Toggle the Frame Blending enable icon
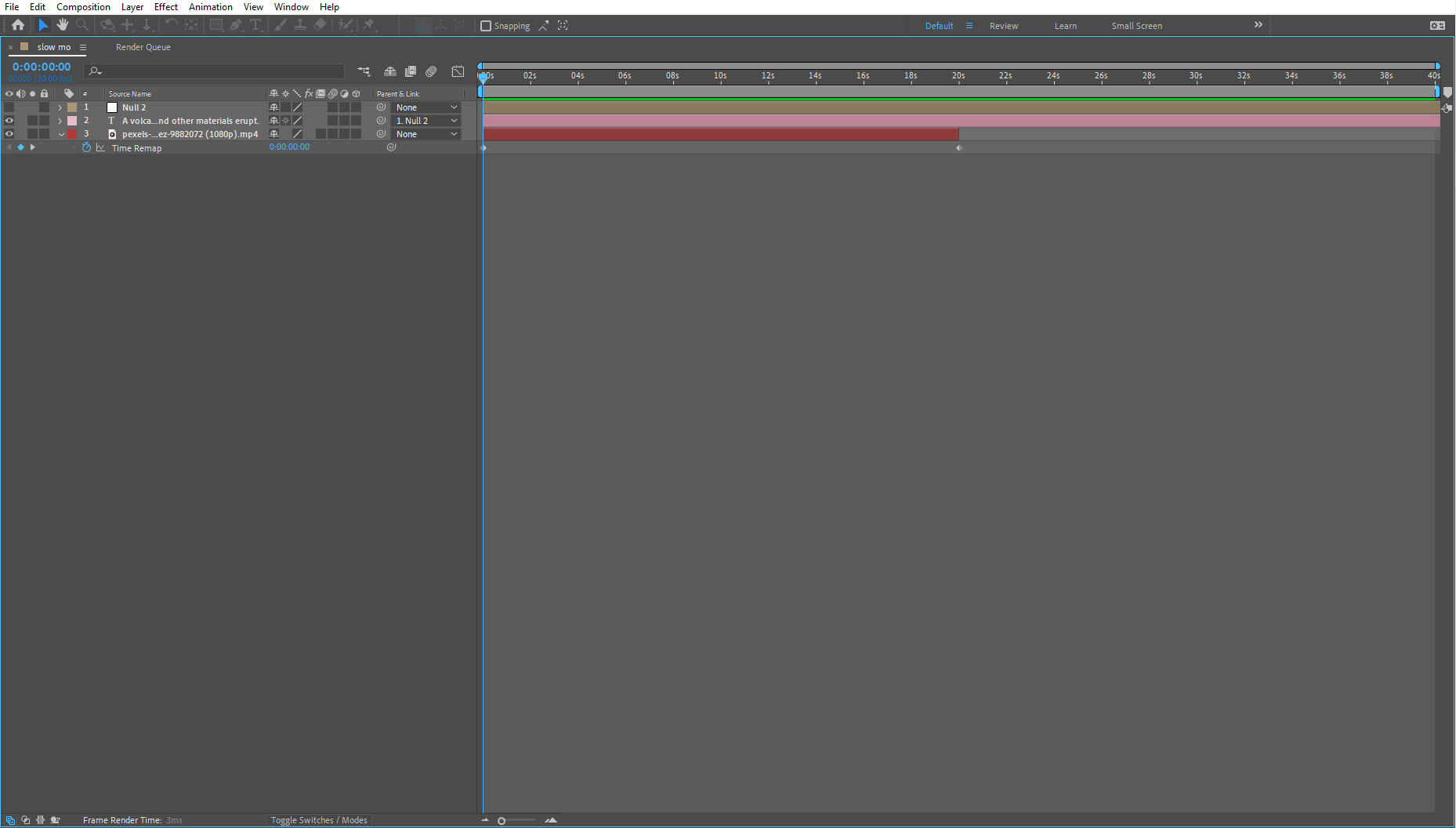The width and height of the screenshot is (1456, 828). point(410,71)
